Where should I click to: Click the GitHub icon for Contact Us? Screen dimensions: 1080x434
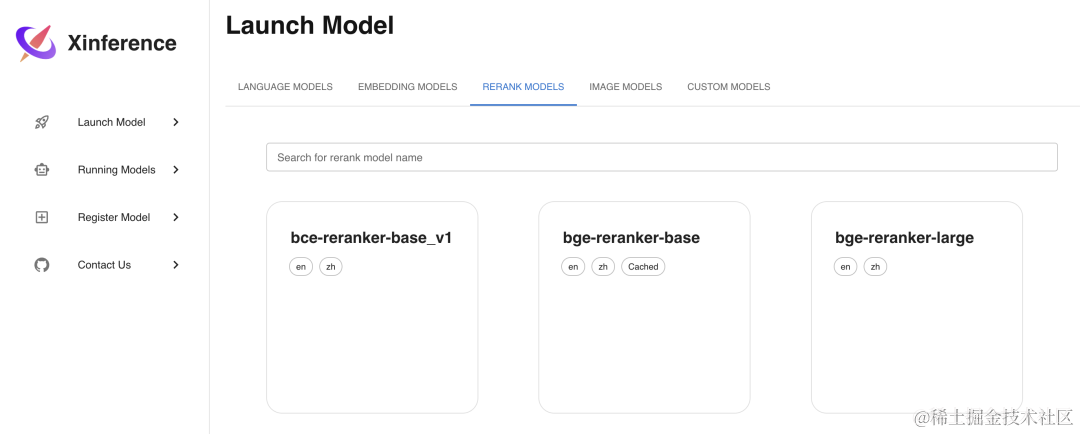(x=42, y=265)
